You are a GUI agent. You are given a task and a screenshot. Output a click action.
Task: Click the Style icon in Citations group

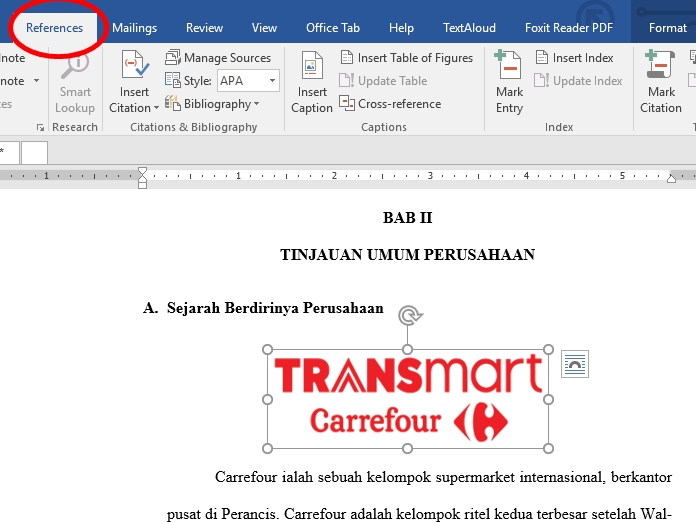[x=172, y=80]
